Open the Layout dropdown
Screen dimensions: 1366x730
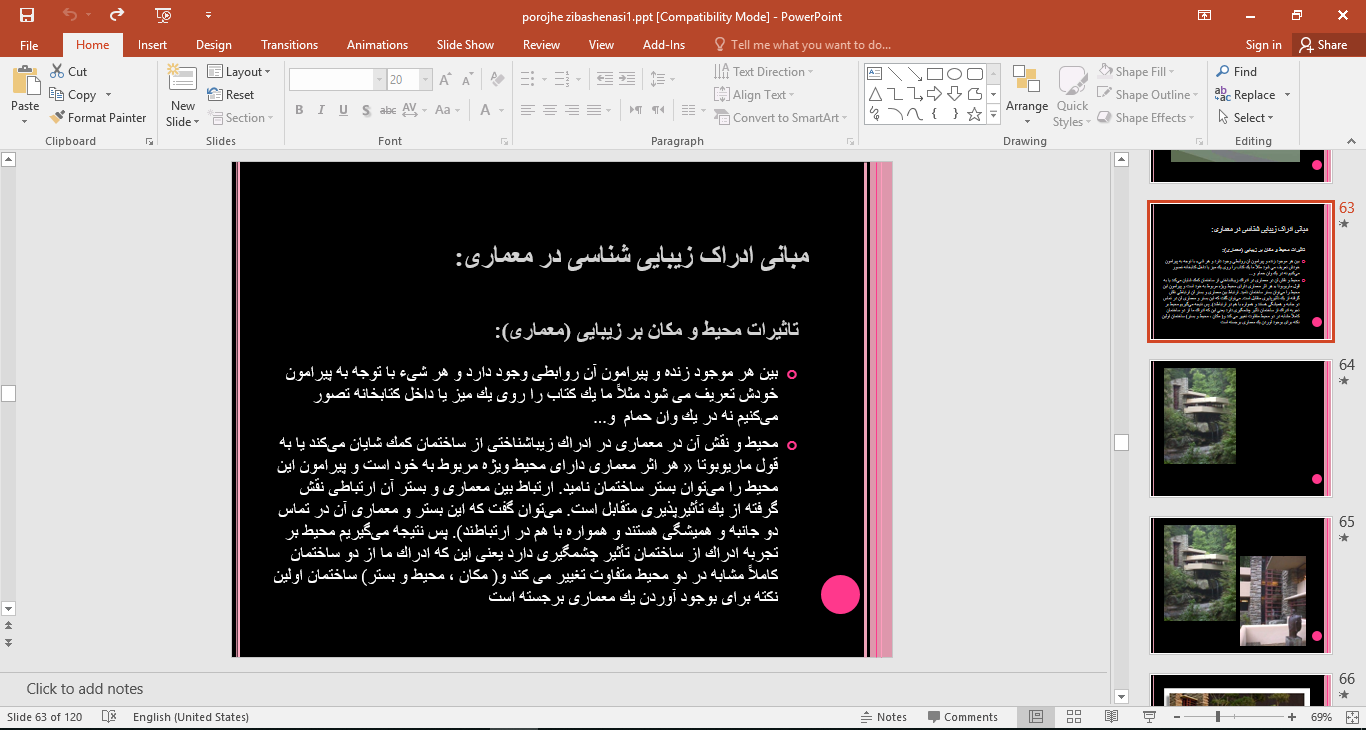coord(239,71)
